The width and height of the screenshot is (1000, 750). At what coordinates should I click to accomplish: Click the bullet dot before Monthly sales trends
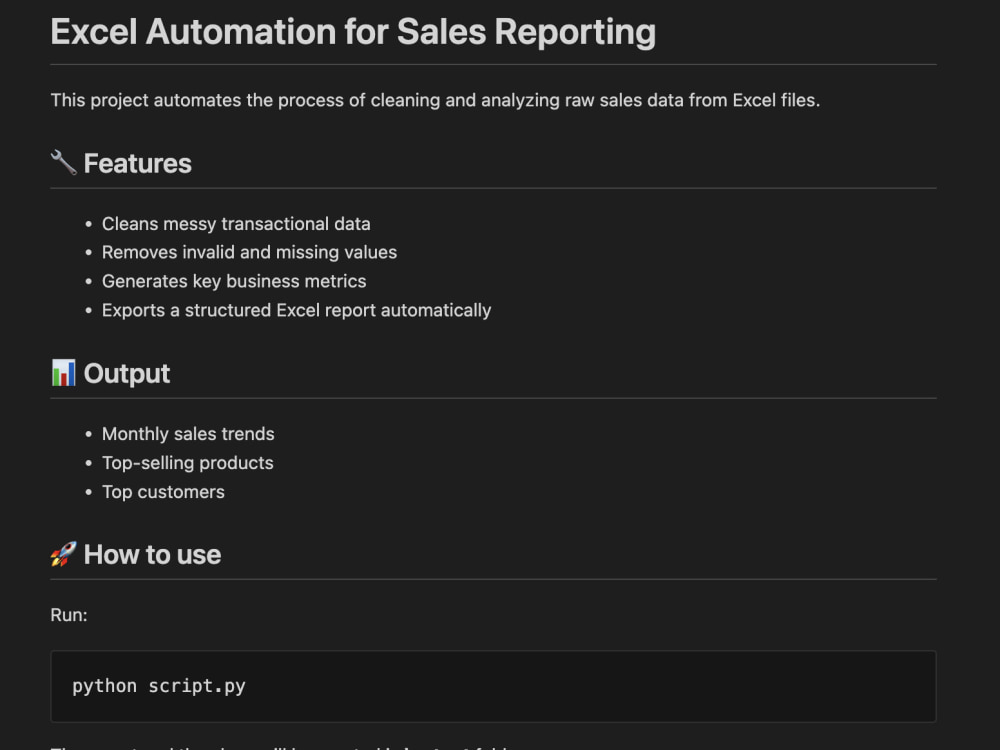click(x=88, y=434)
